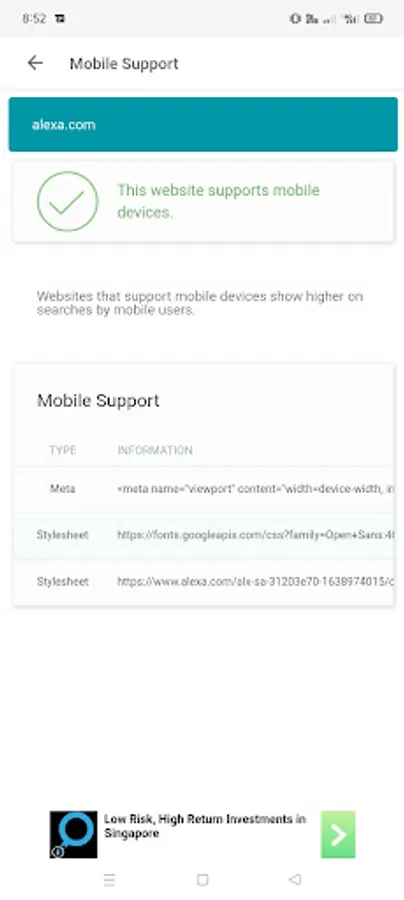Tap the back arrow icon
The height and width of the screenshot is (900, 404).
(35, 63)
